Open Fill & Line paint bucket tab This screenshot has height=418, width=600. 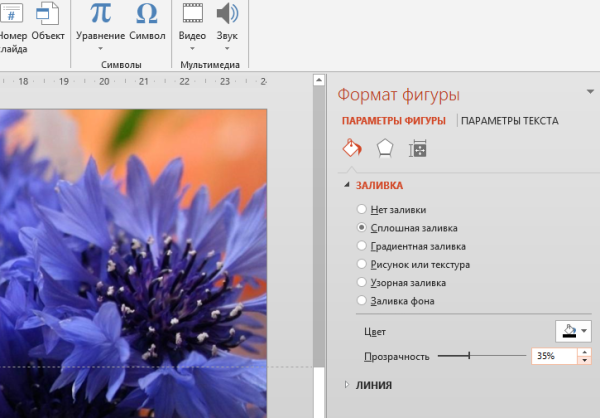351,149
